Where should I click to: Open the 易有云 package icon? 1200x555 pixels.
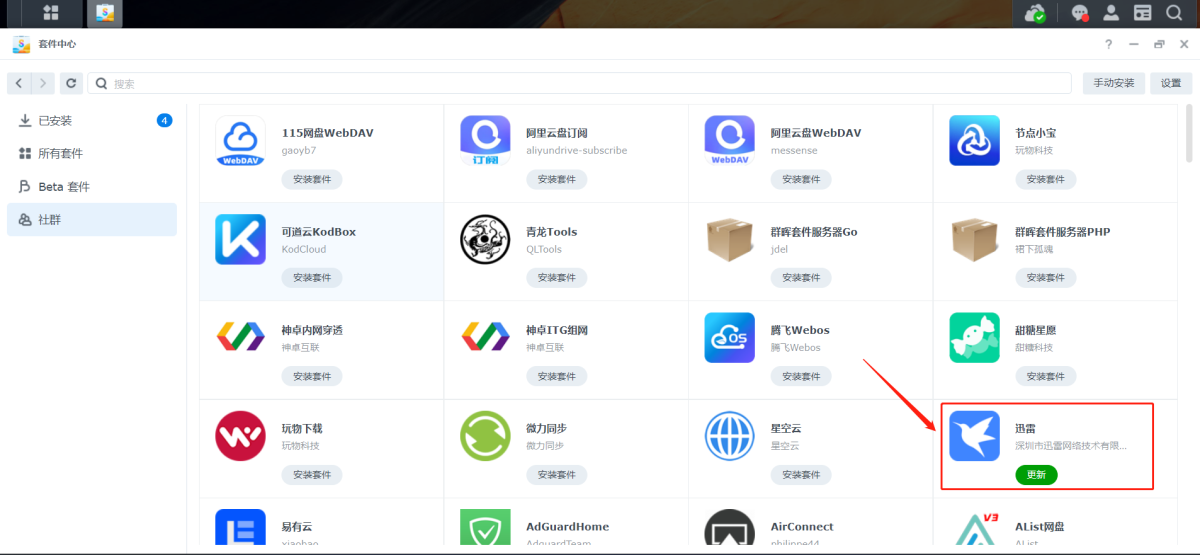point(240,528)
